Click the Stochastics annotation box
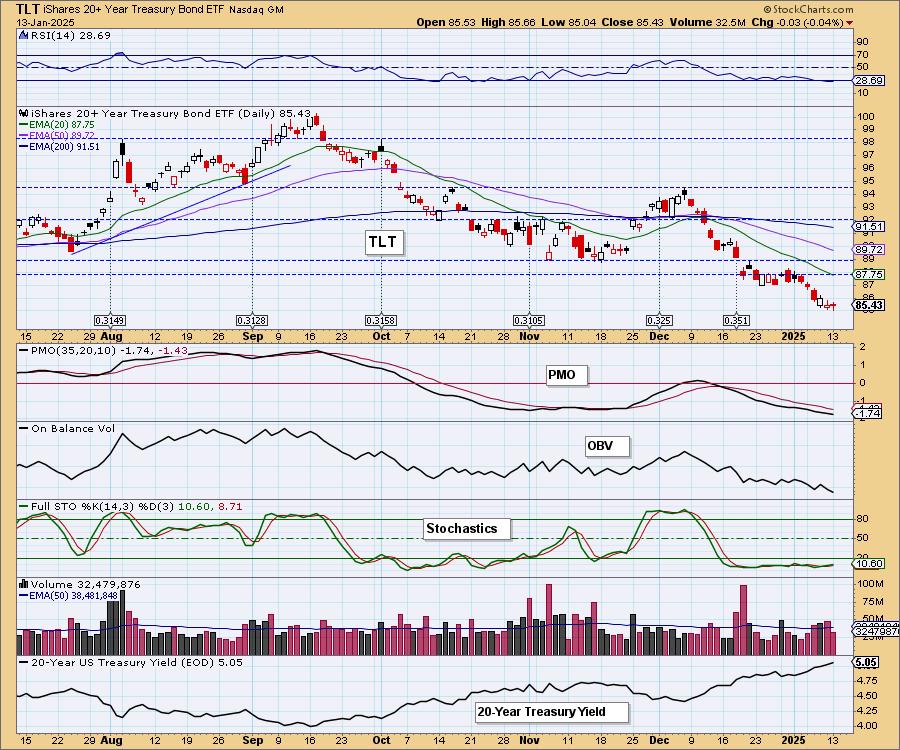This screenshot has height=750, width=900. (467, 529)
